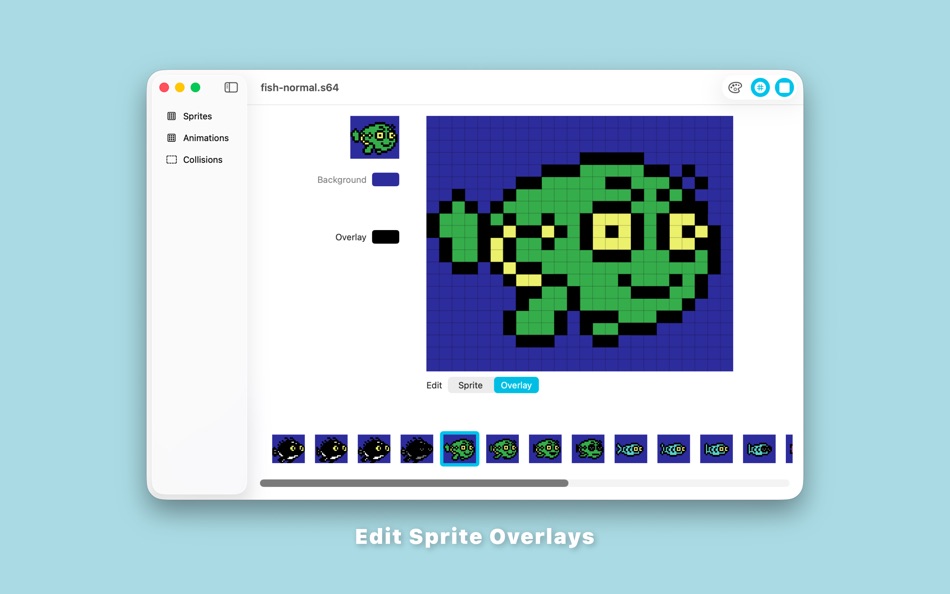Screen dimensions: 950x594
Task: Toggle the overlay frame display button
Action: (x=784, y=87)
